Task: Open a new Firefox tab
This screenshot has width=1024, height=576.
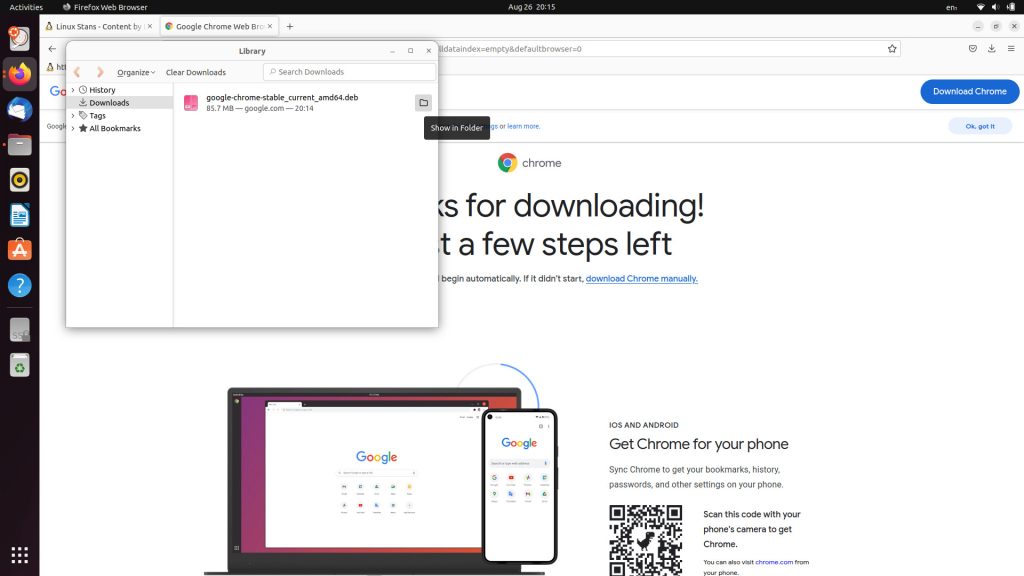Action: coord(290,27)
